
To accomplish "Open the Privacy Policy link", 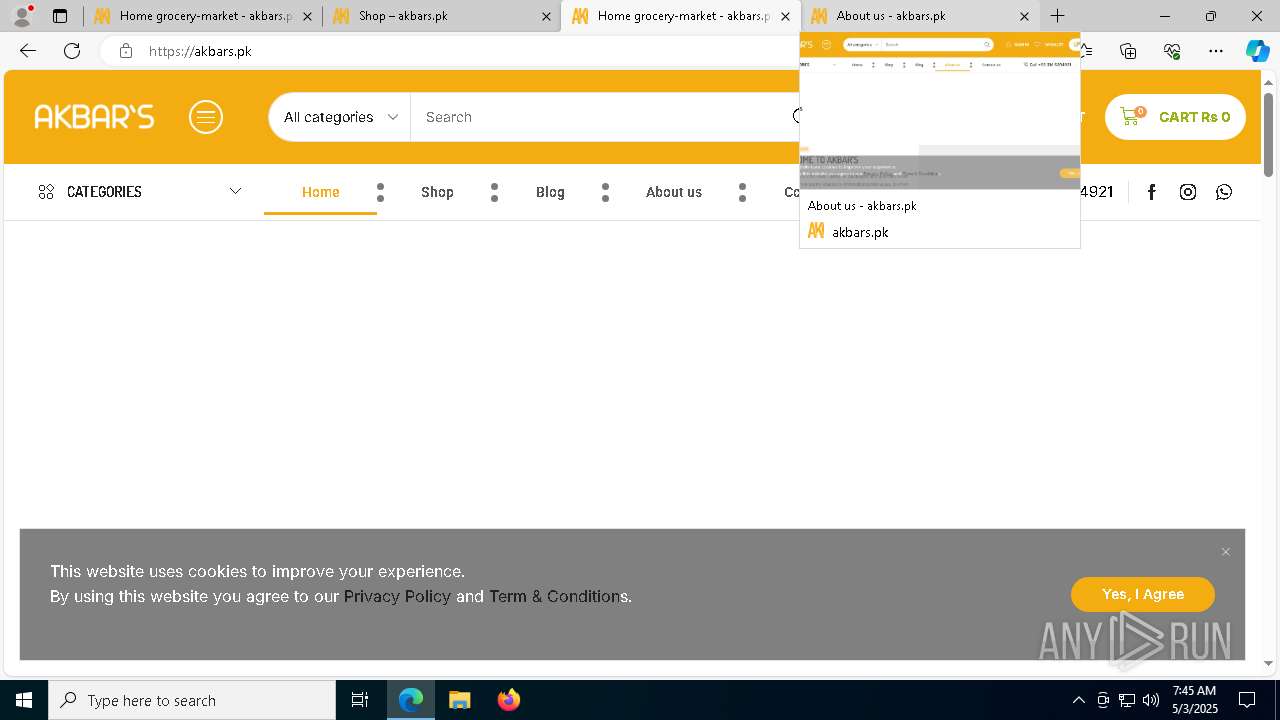I will coord(398,596).
